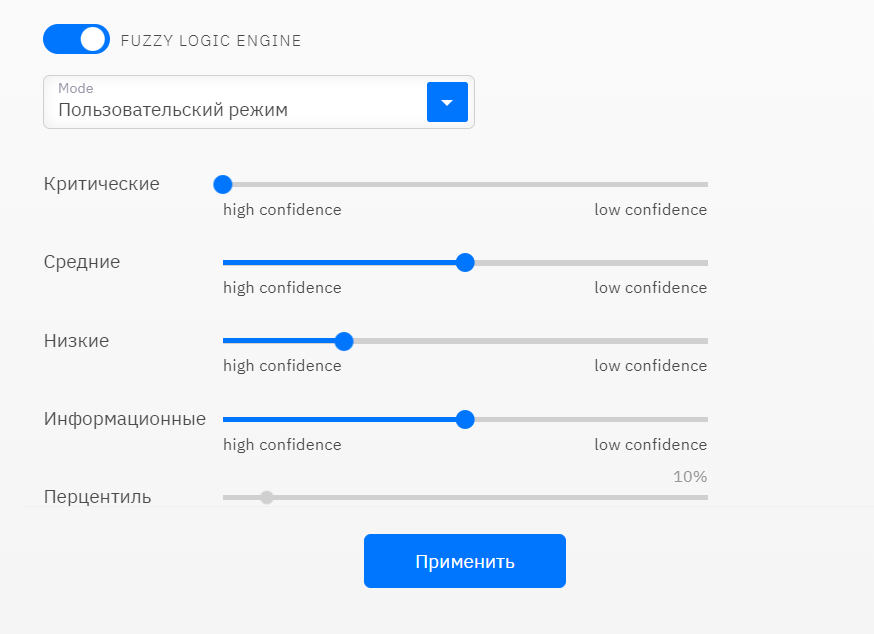Click the Низкие severity label
This screenshot has width=874, height=634.
coord(77,341)
